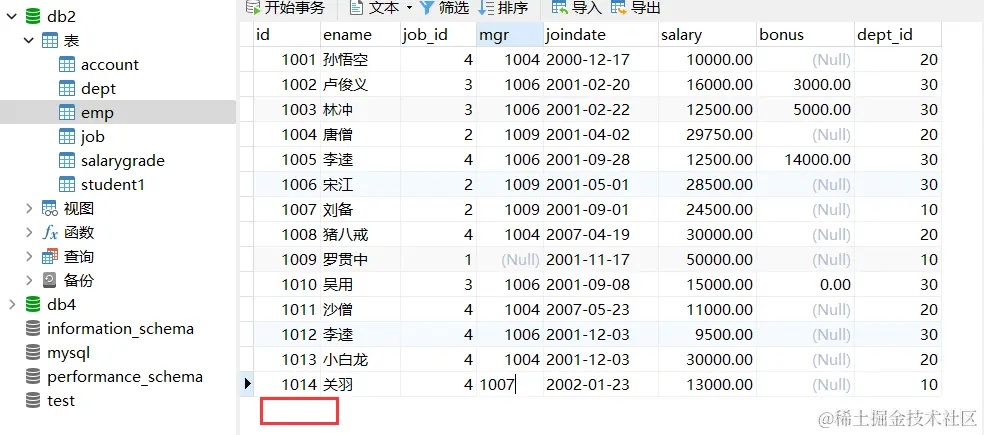This screenshot has width=984, height=435.
Task: Click the db4 database icon
Action: (x=33, y=304)
